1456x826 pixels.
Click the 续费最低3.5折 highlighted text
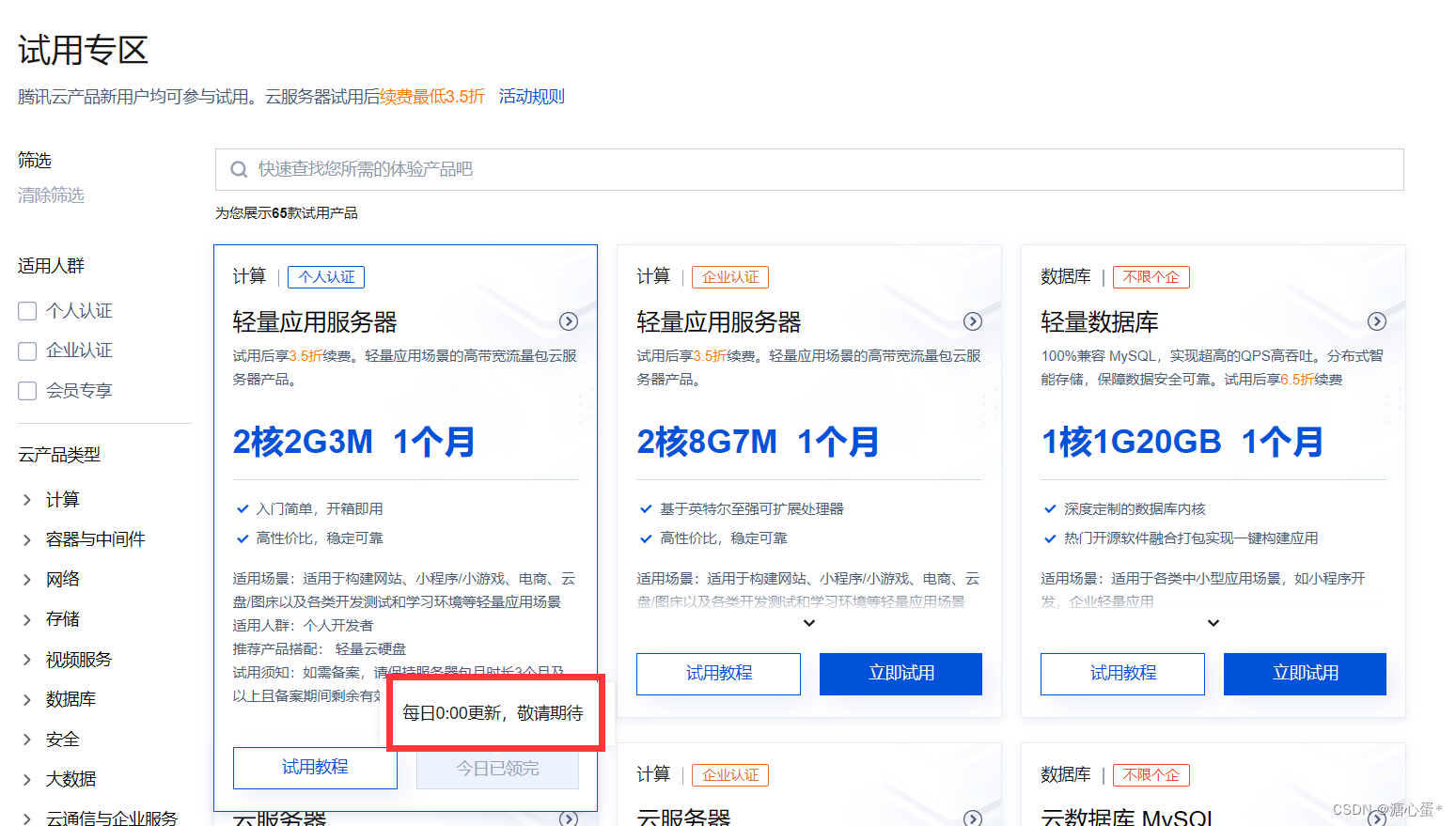point(432,96)
